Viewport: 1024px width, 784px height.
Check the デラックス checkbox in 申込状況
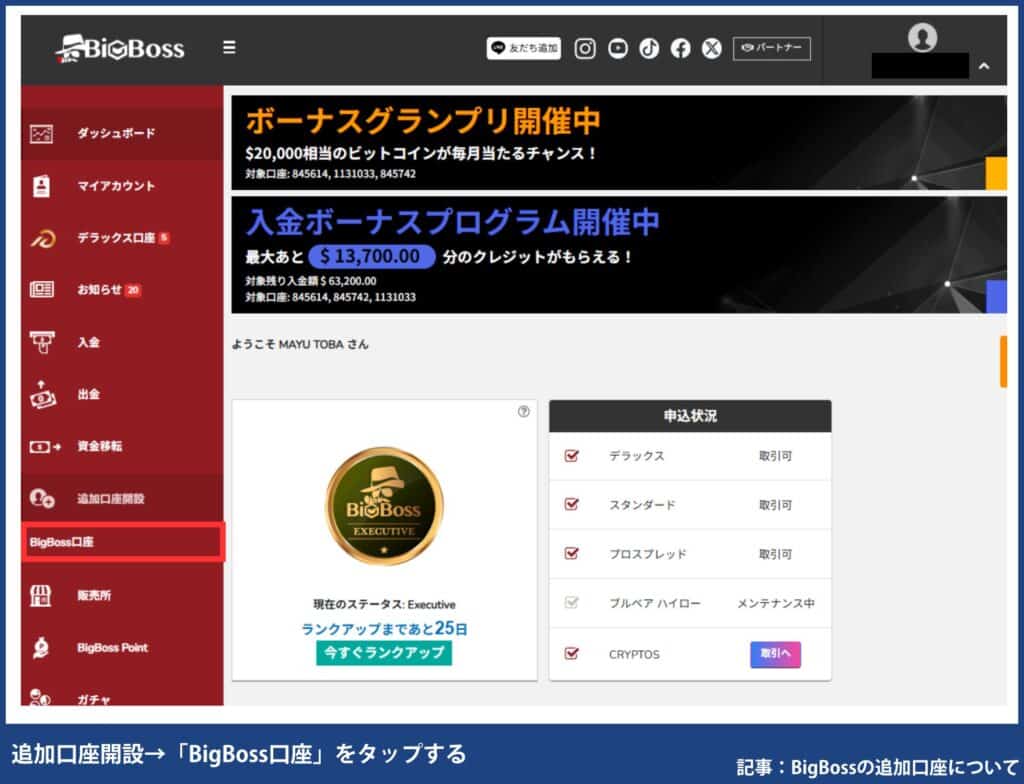(x=571, y=456)
